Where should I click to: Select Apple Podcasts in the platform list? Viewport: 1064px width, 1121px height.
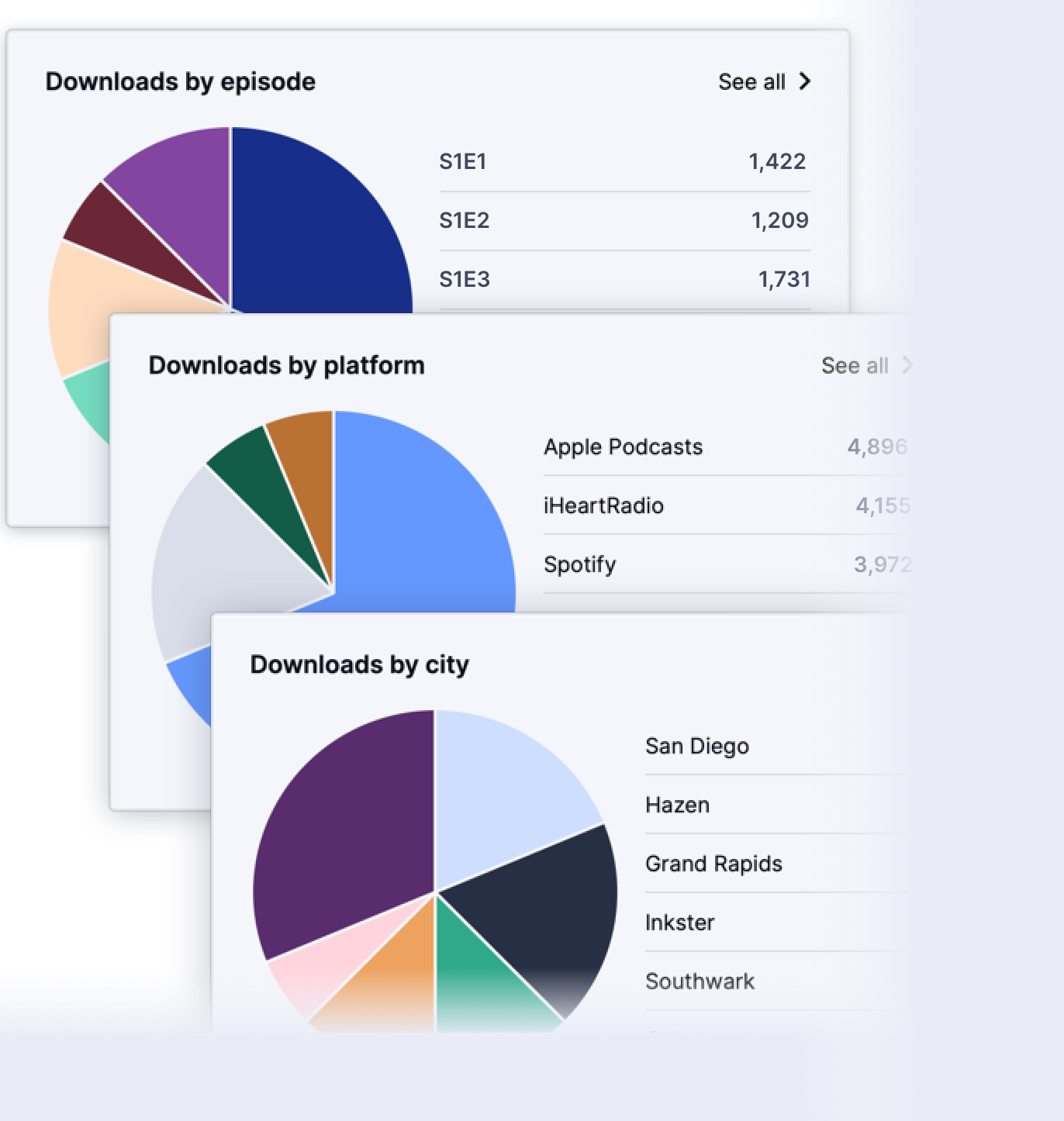(x=623, y=447)
